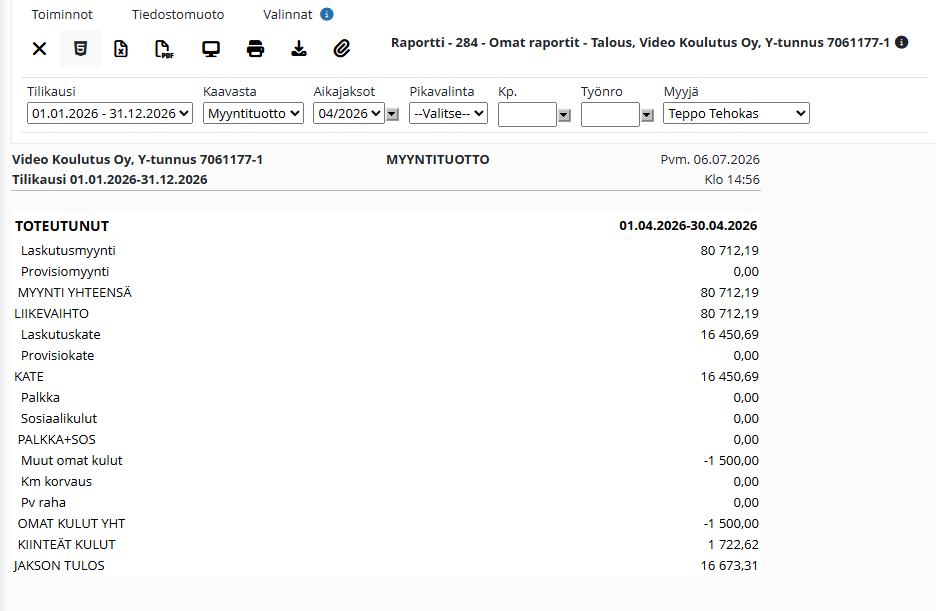Open the info icon next to Valinnat
936x611 pixels.
point(327,14)
